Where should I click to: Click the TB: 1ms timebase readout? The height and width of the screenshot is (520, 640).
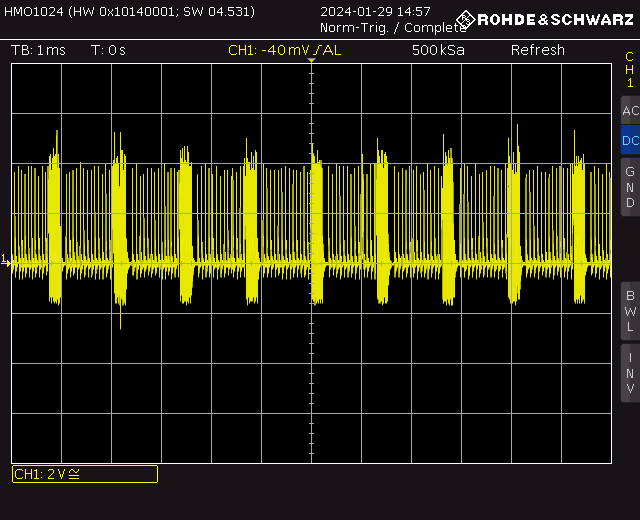[38, 50]
